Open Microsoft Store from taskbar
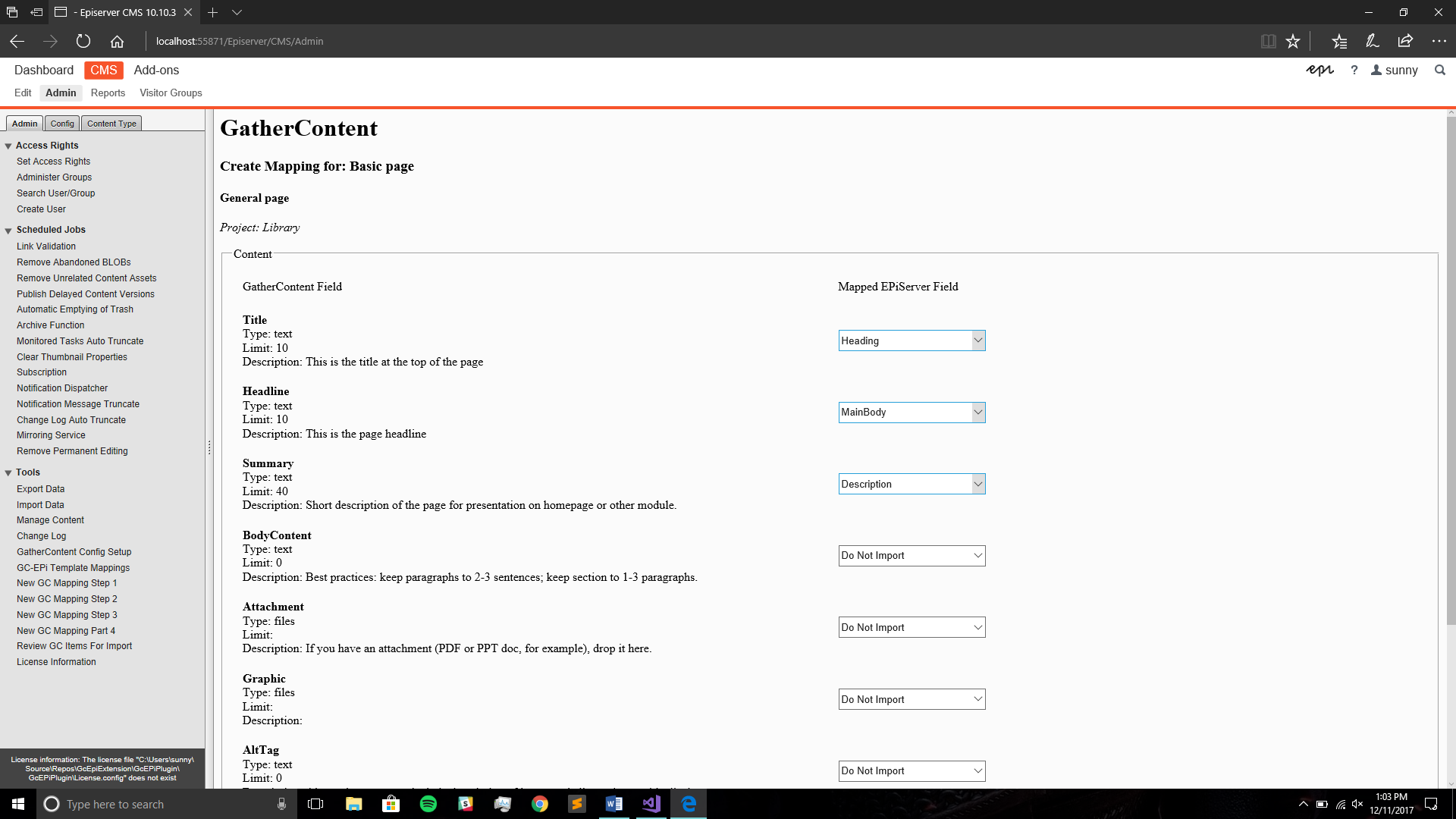Viewport: 1456px width, 819px height. tap(391, 804)
